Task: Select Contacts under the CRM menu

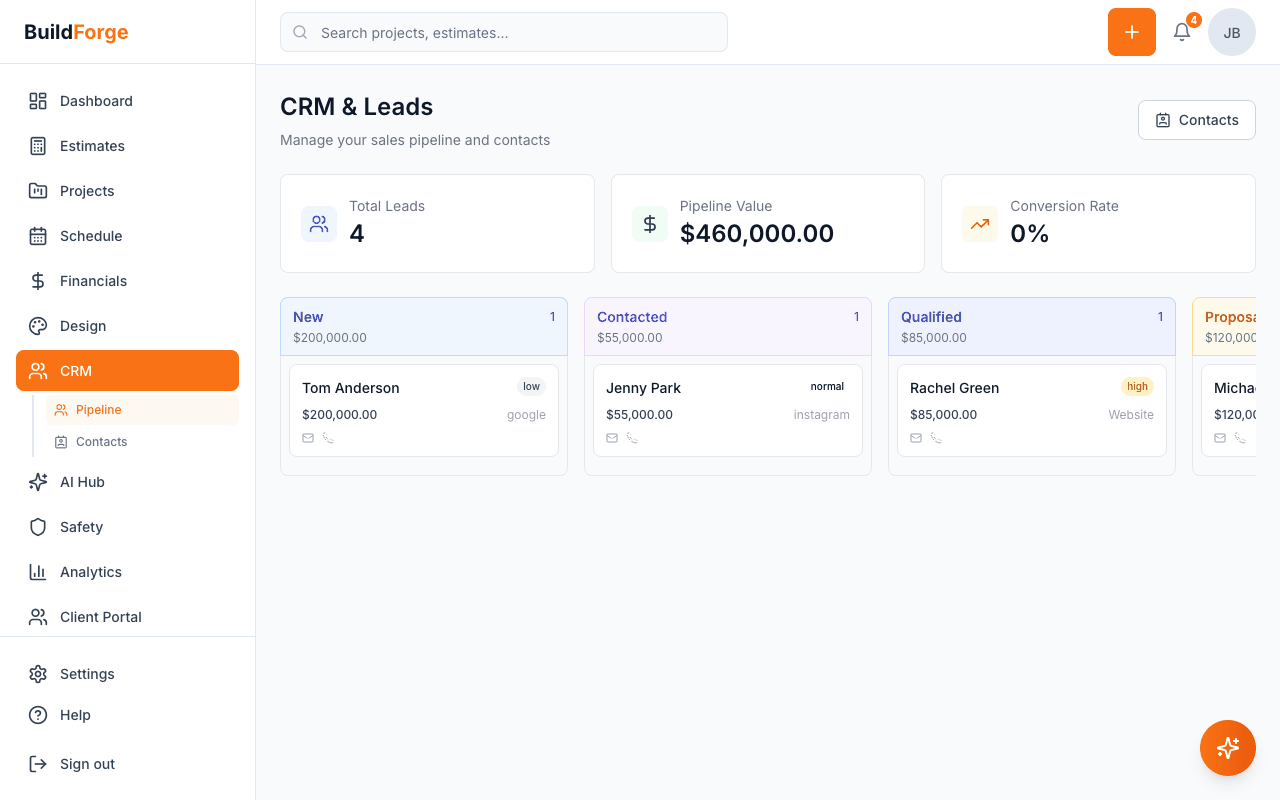Action: [102, 441]
